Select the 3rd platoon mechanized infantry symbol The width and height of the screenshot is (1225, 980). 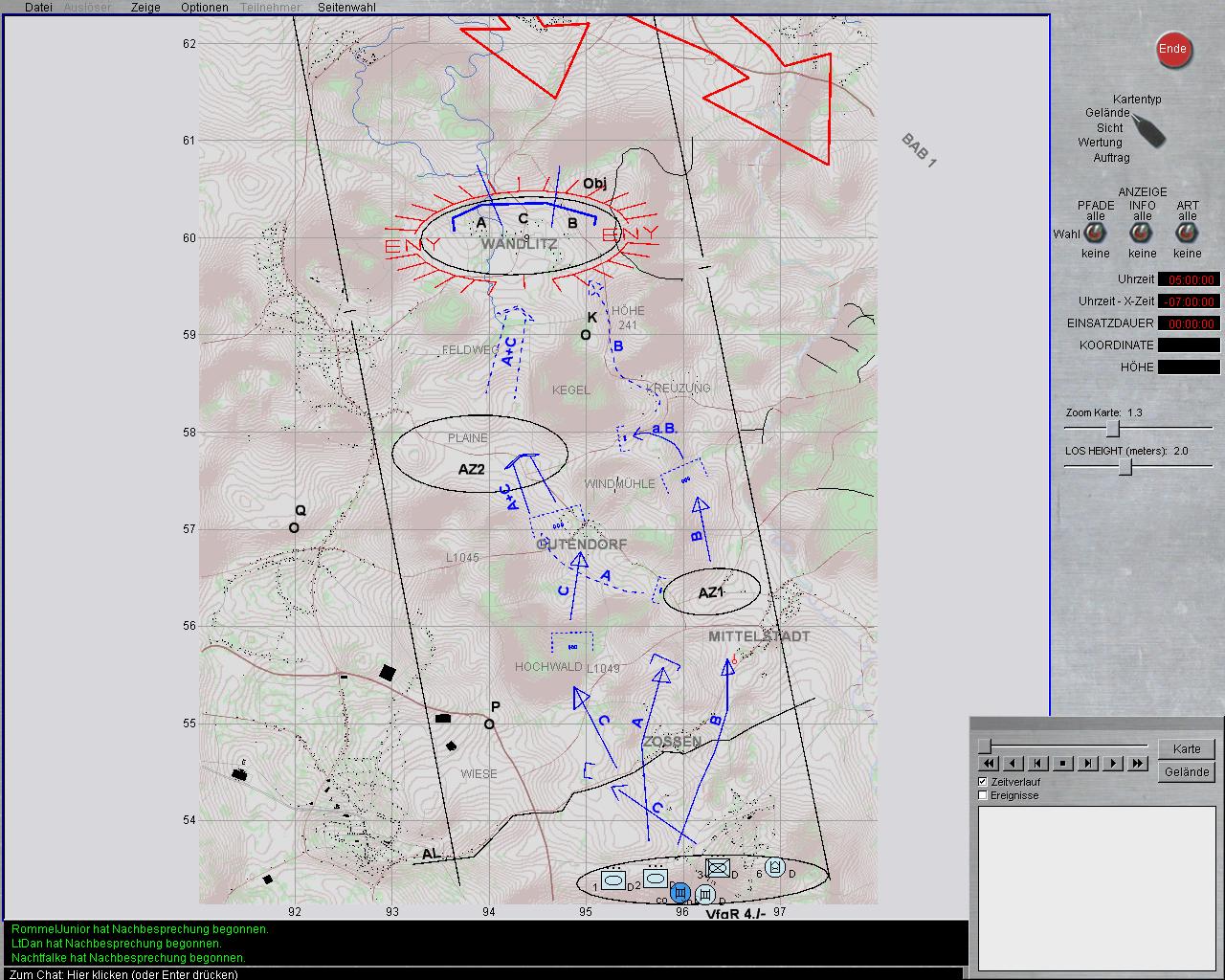[x=718, y=869]
